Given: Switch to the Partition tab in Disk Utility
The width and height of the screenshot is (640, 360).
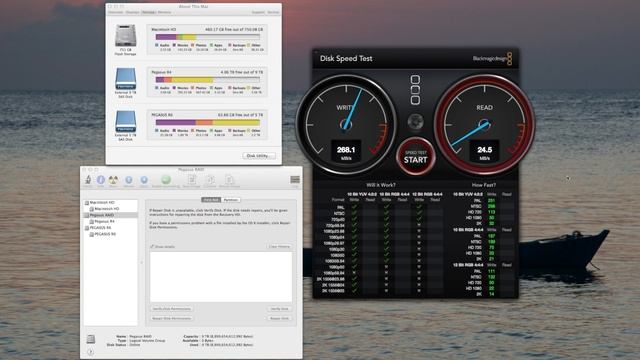Looking at the screenshot, I should click(231, 200).
